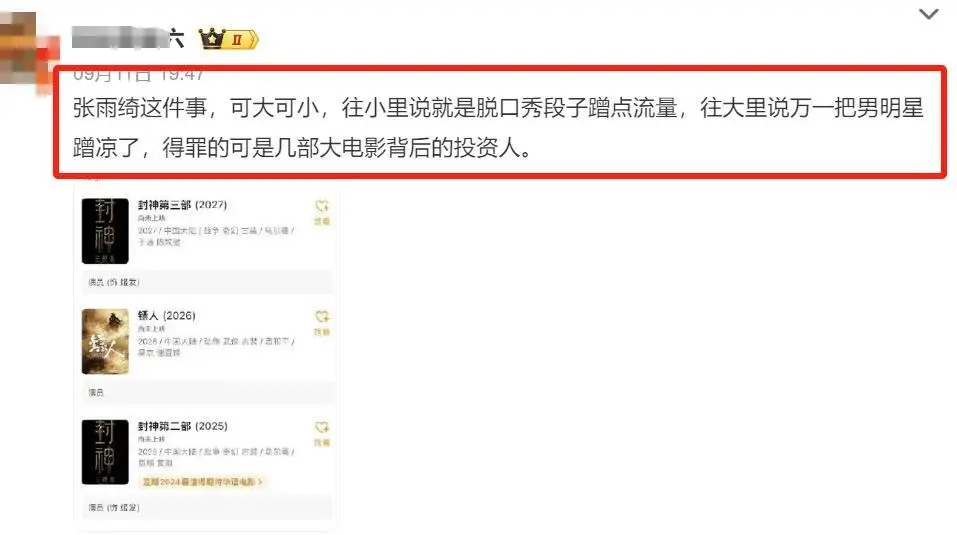Click the 09月11日 post timestamp
Viewport: 957px width, 535px height.
(138, 74)
